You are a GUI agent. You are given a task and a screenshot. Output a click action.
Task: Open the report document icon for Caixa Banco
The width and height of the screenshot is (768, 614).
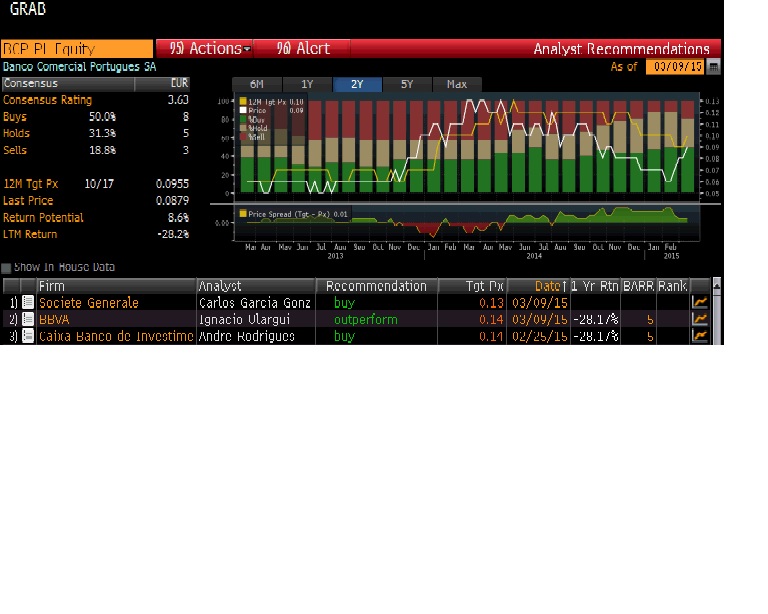coord(28,336)
